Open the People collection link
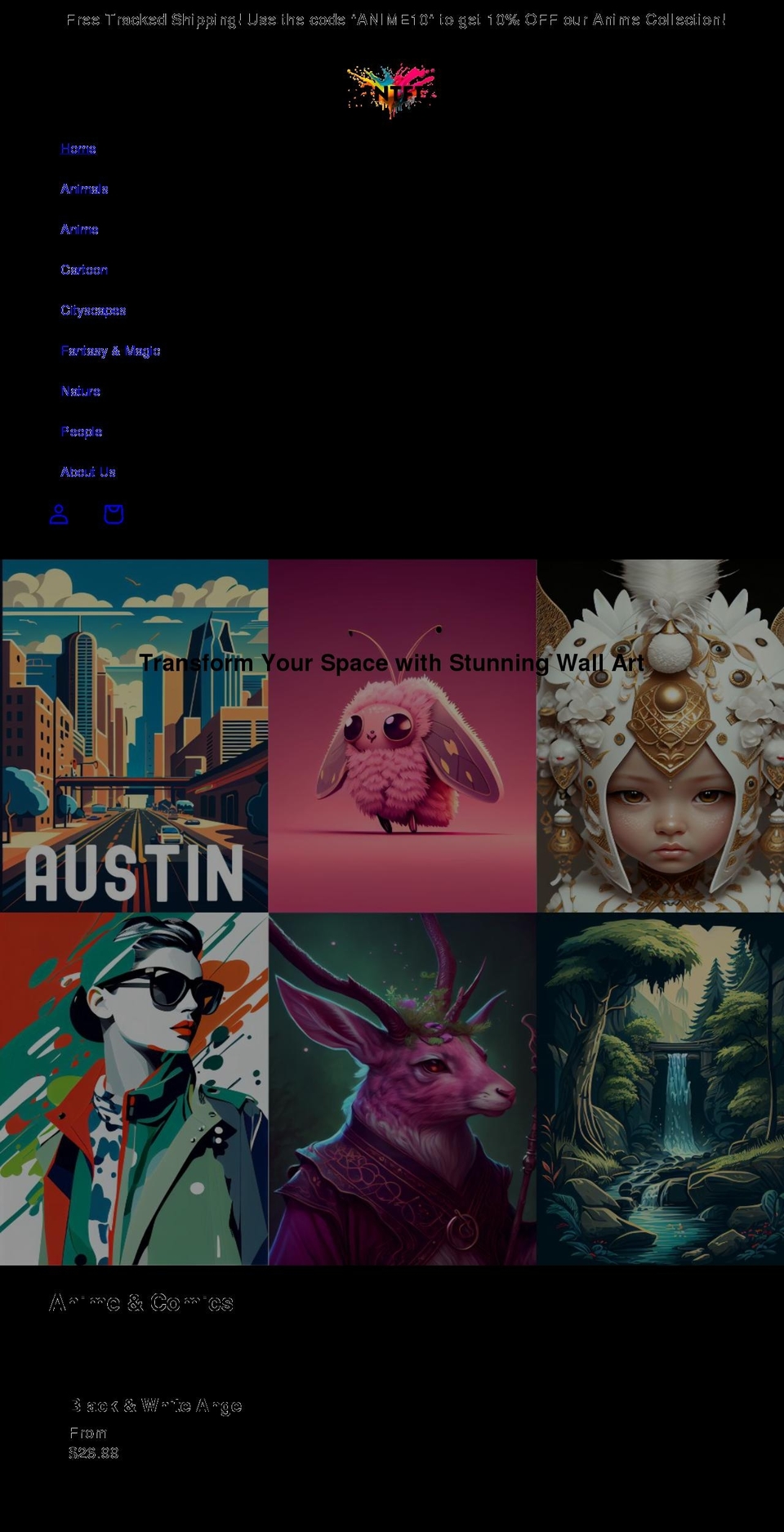 tap(82, 431)
